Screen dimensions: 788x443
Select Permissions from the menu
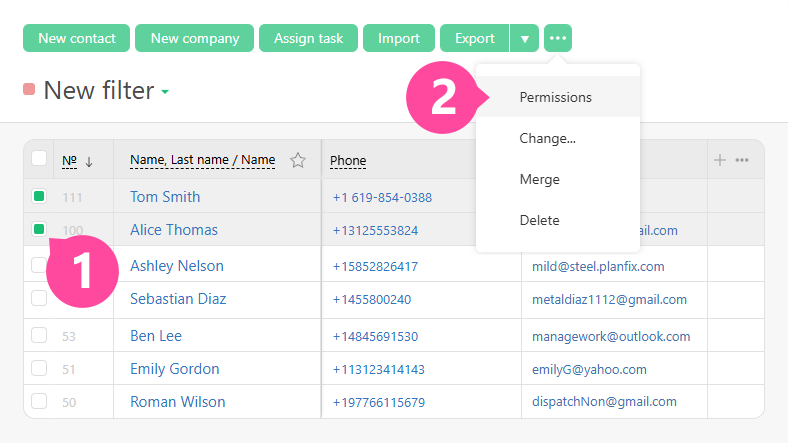click(555, 97)
